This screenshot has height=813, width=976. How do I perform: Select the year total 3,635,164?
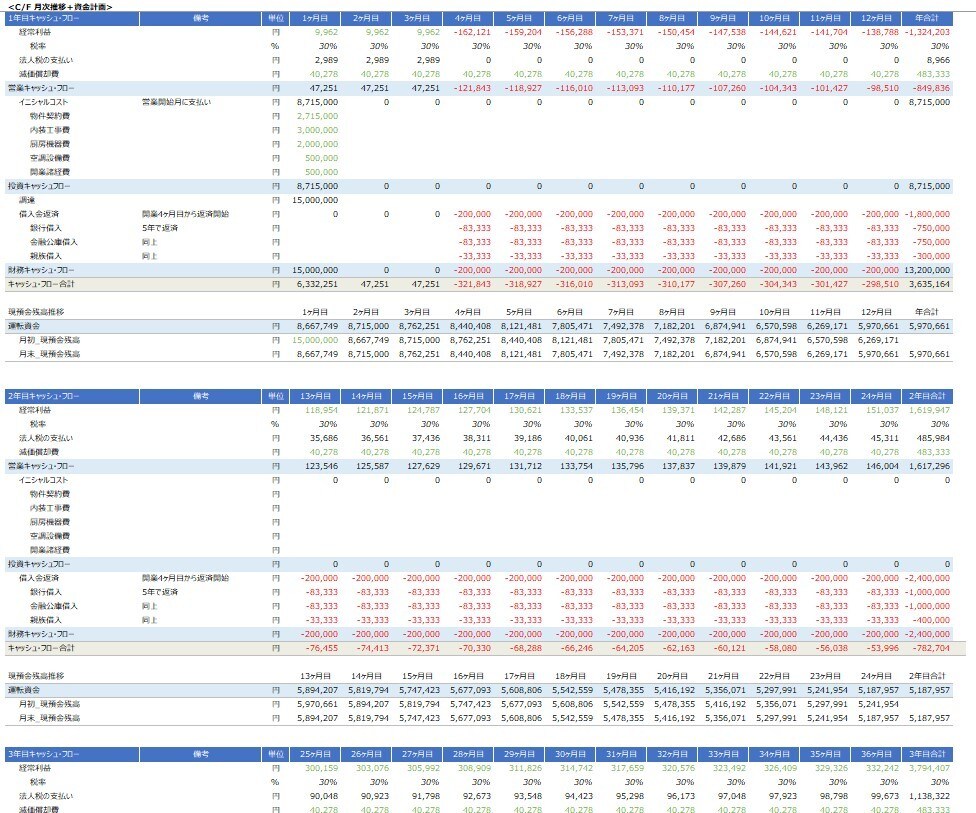[929, 284]
